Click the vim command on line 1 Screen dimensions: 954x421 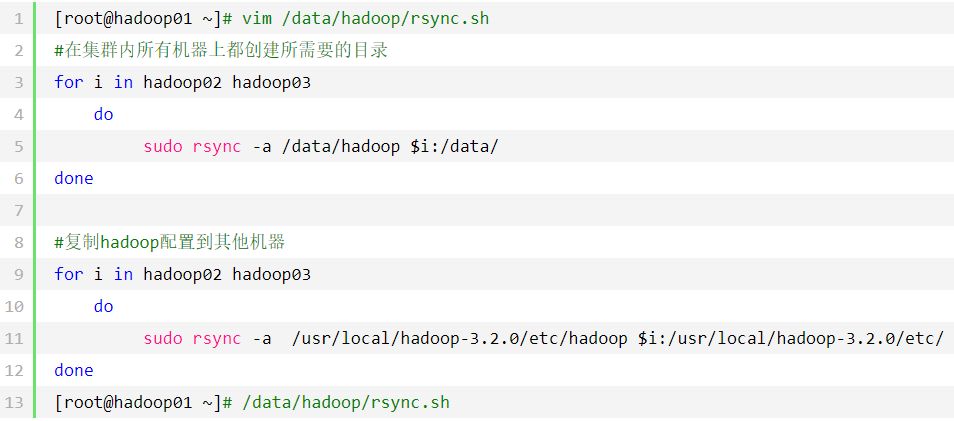257,19
